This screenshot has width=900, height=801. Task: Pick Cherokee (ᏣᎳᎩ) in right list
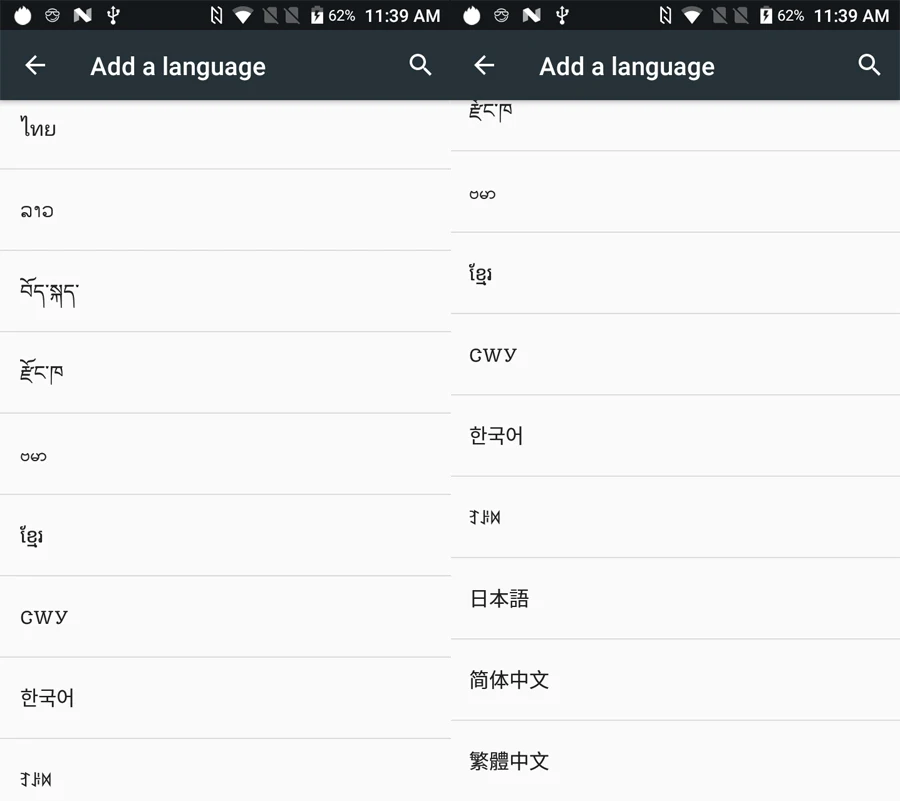(x=676, y=355)
